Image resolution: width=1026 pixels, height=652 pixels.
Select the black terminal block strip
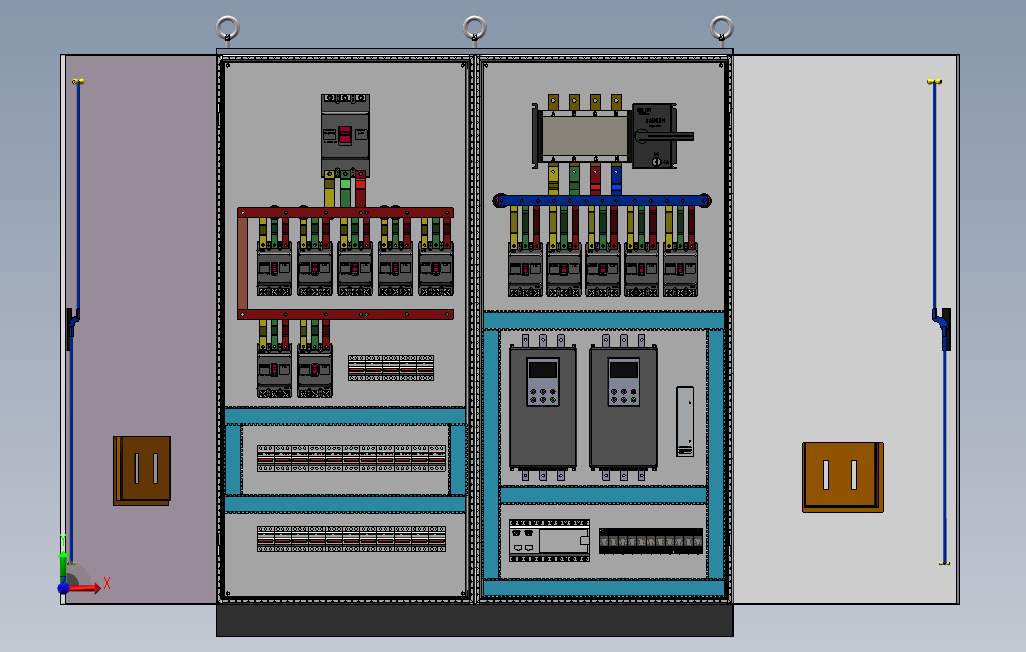tap(651, 541)
